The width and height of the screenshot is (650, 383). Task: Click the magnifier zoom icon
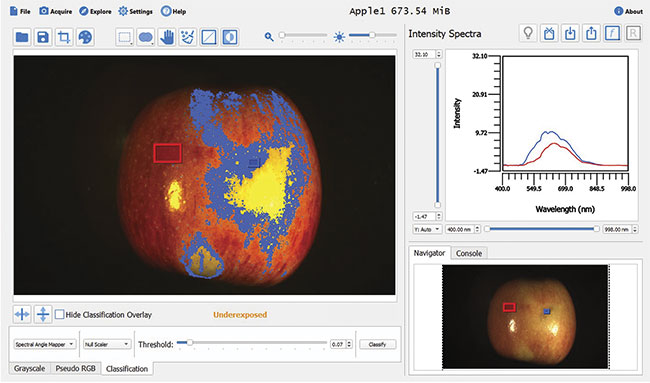(269, 37)
